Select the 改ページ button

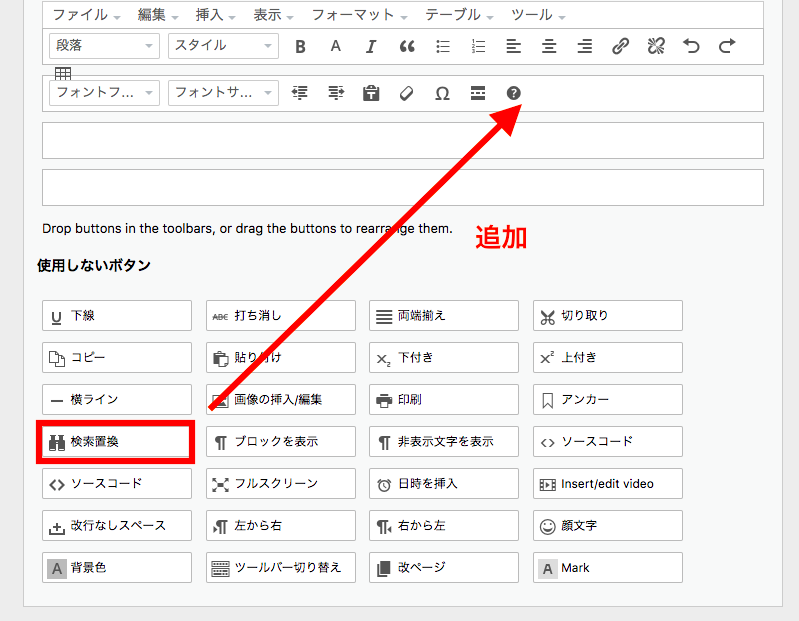(x=444, y=568)
